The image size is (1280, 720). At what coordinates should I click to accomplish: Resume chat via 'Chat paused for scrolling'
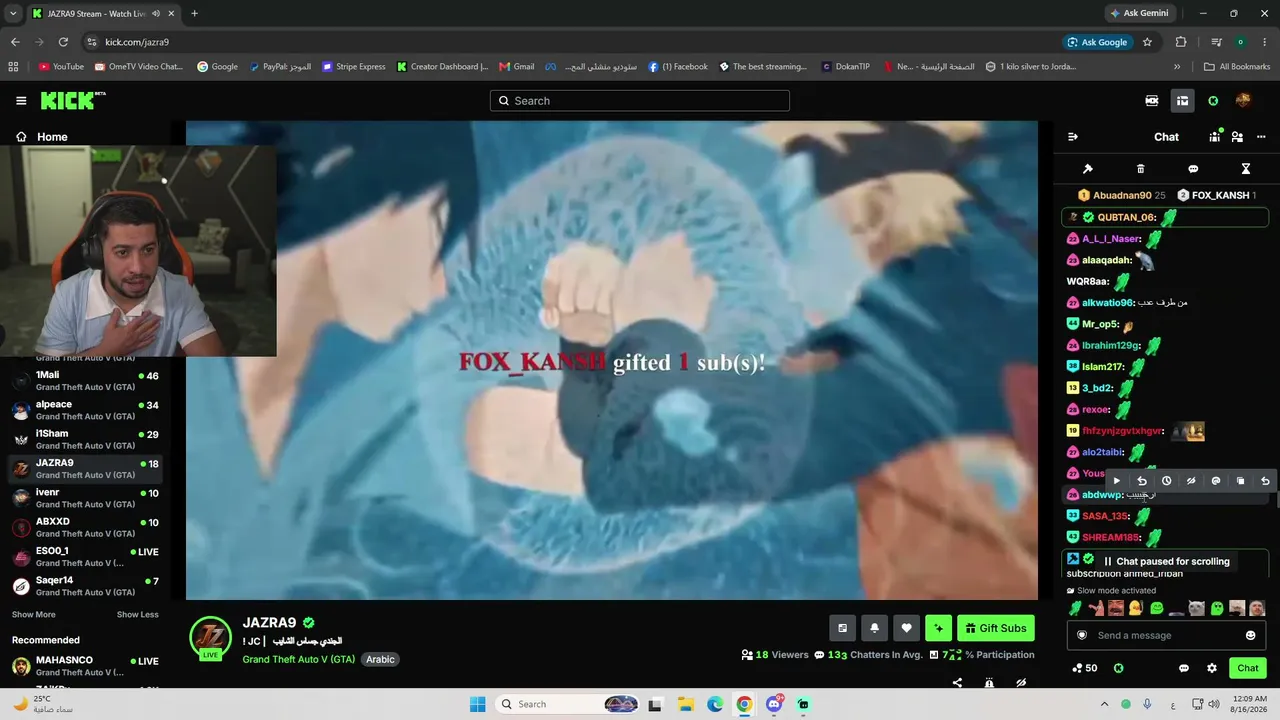point(1166,561)
